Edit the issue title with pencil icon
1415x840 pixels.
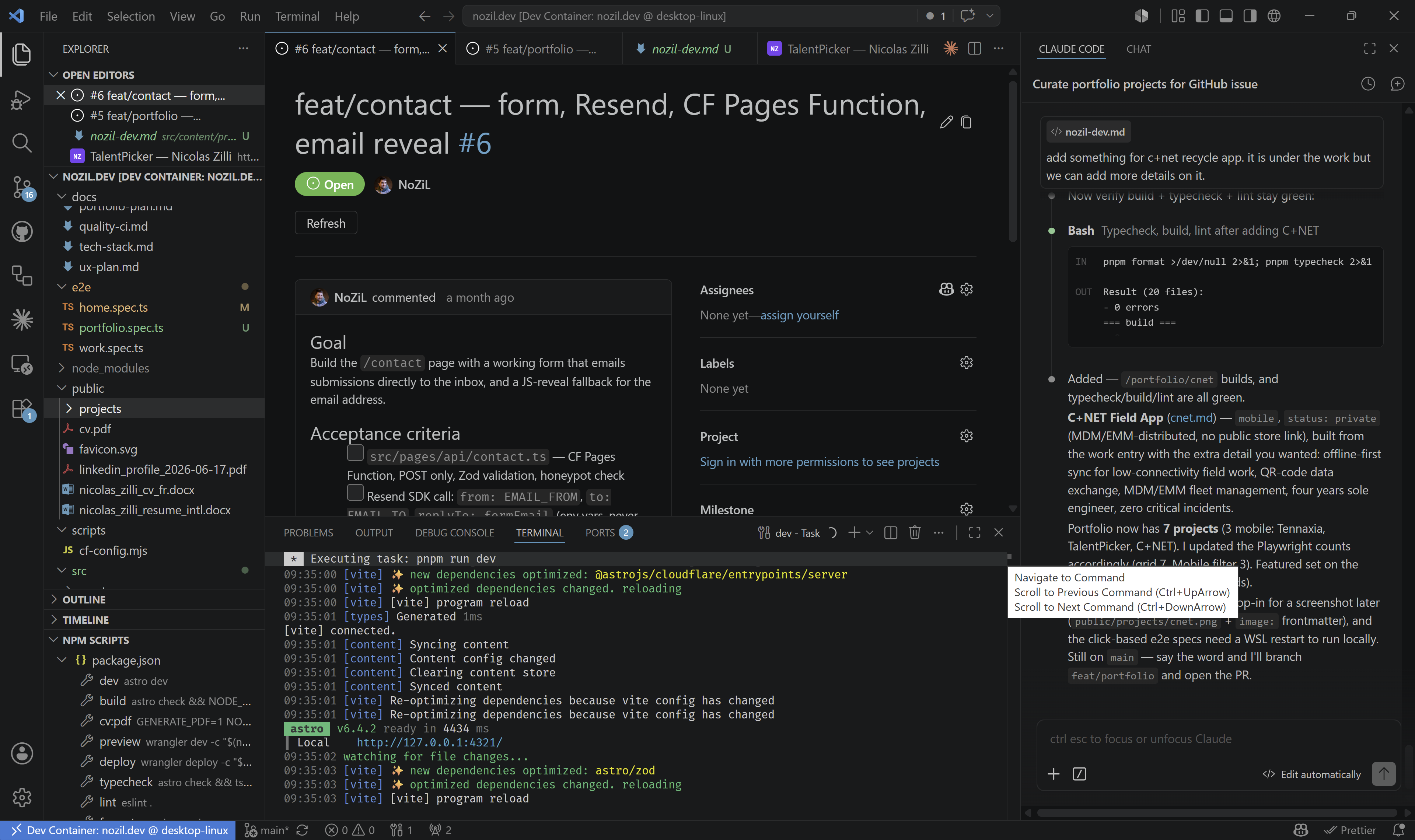click(x=946, y=122)
